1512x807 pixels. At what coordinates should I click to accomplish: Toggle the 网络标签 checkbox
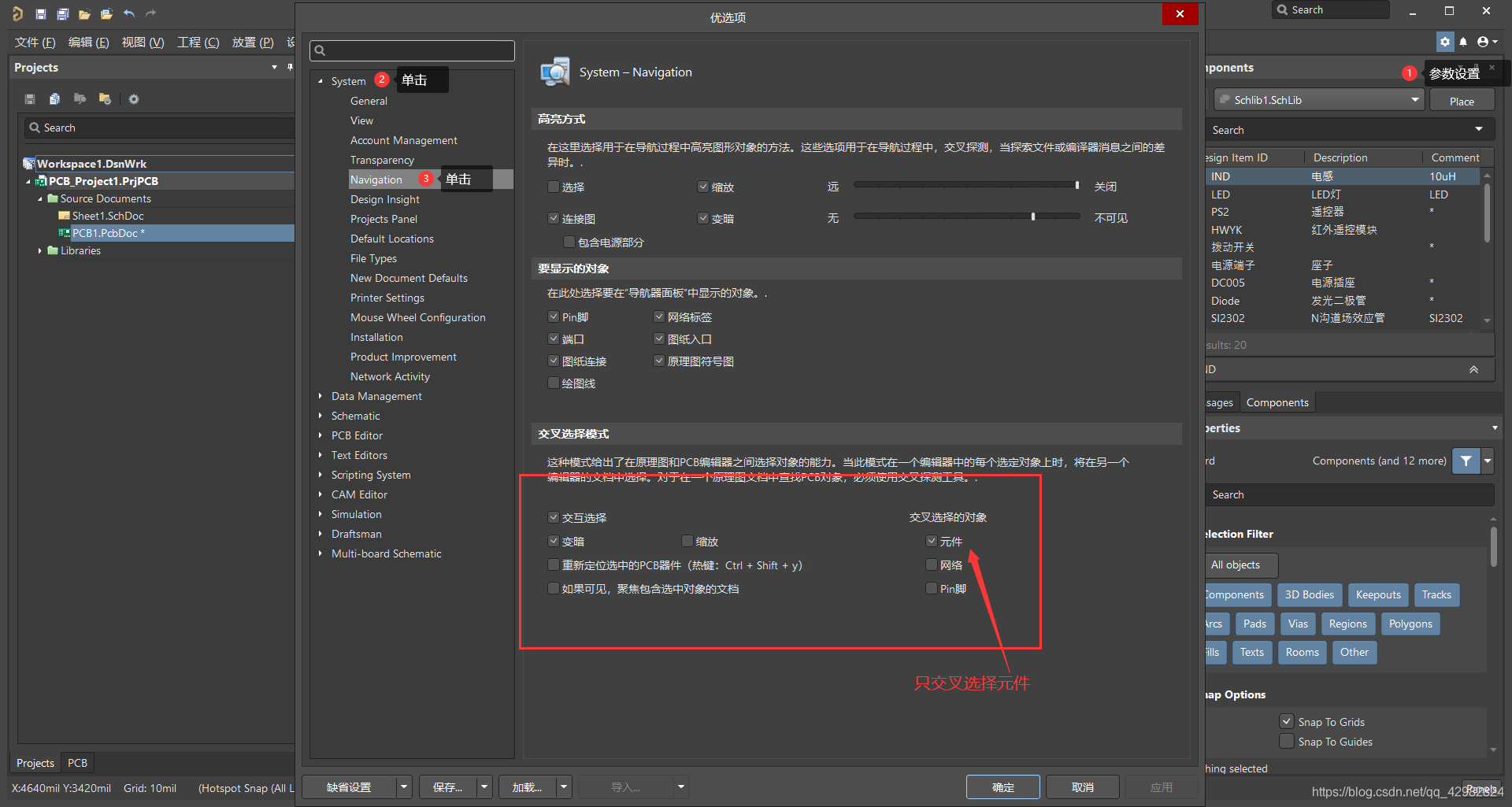pyautogui.click(x=659, y=317)
